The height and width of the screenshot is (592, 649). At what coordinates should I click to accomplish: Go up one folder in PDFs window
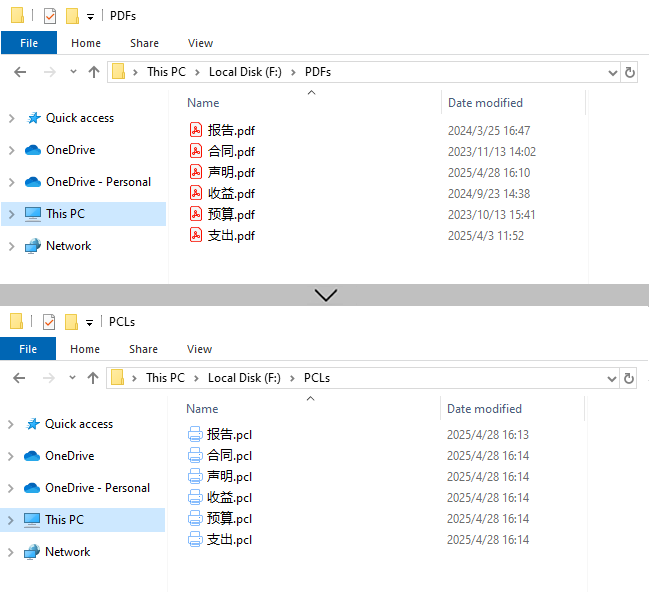click(x=94, y=72)
